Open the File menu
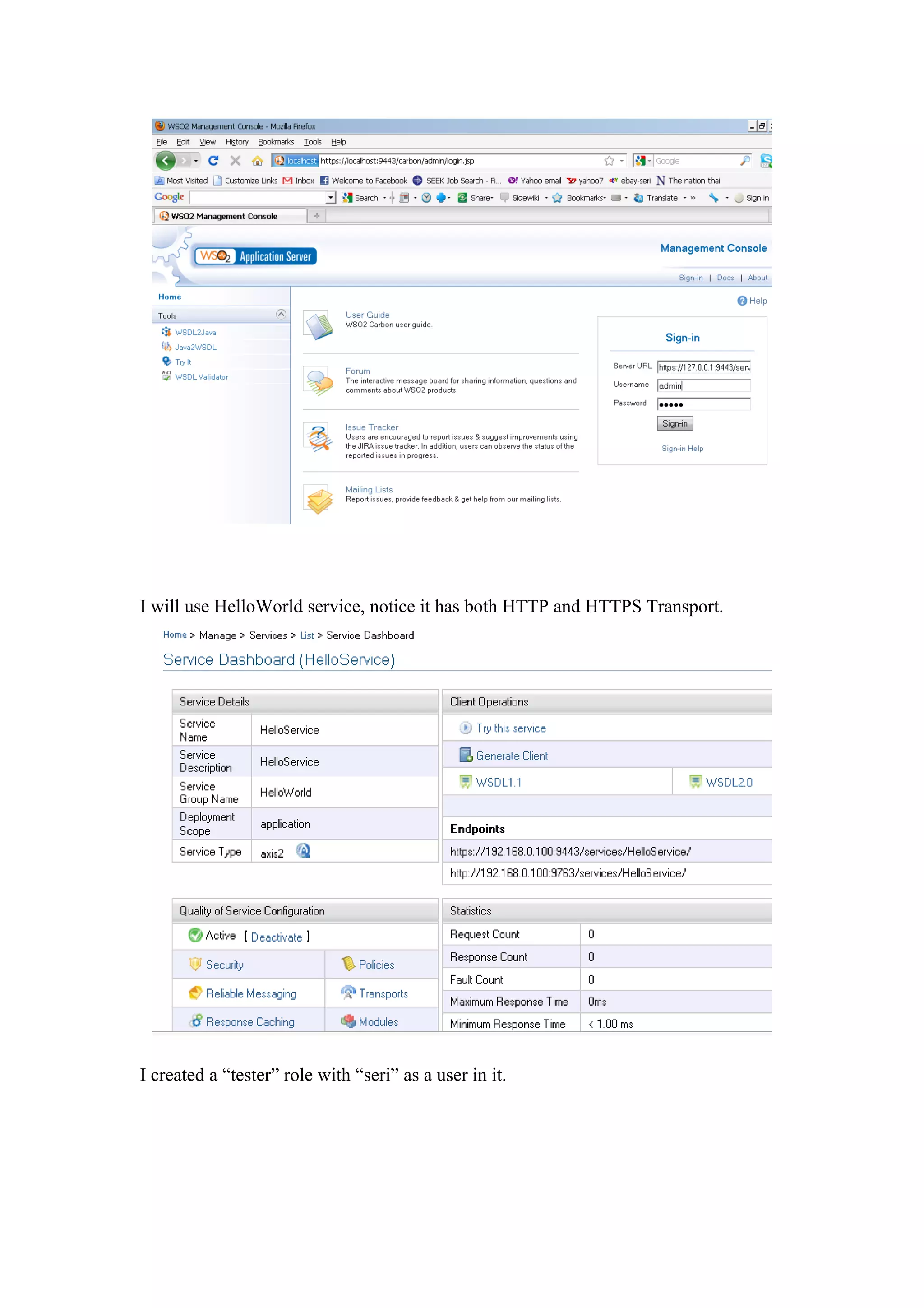The image size is (924, 1308). pyautogui.click(x=162, y=142)
